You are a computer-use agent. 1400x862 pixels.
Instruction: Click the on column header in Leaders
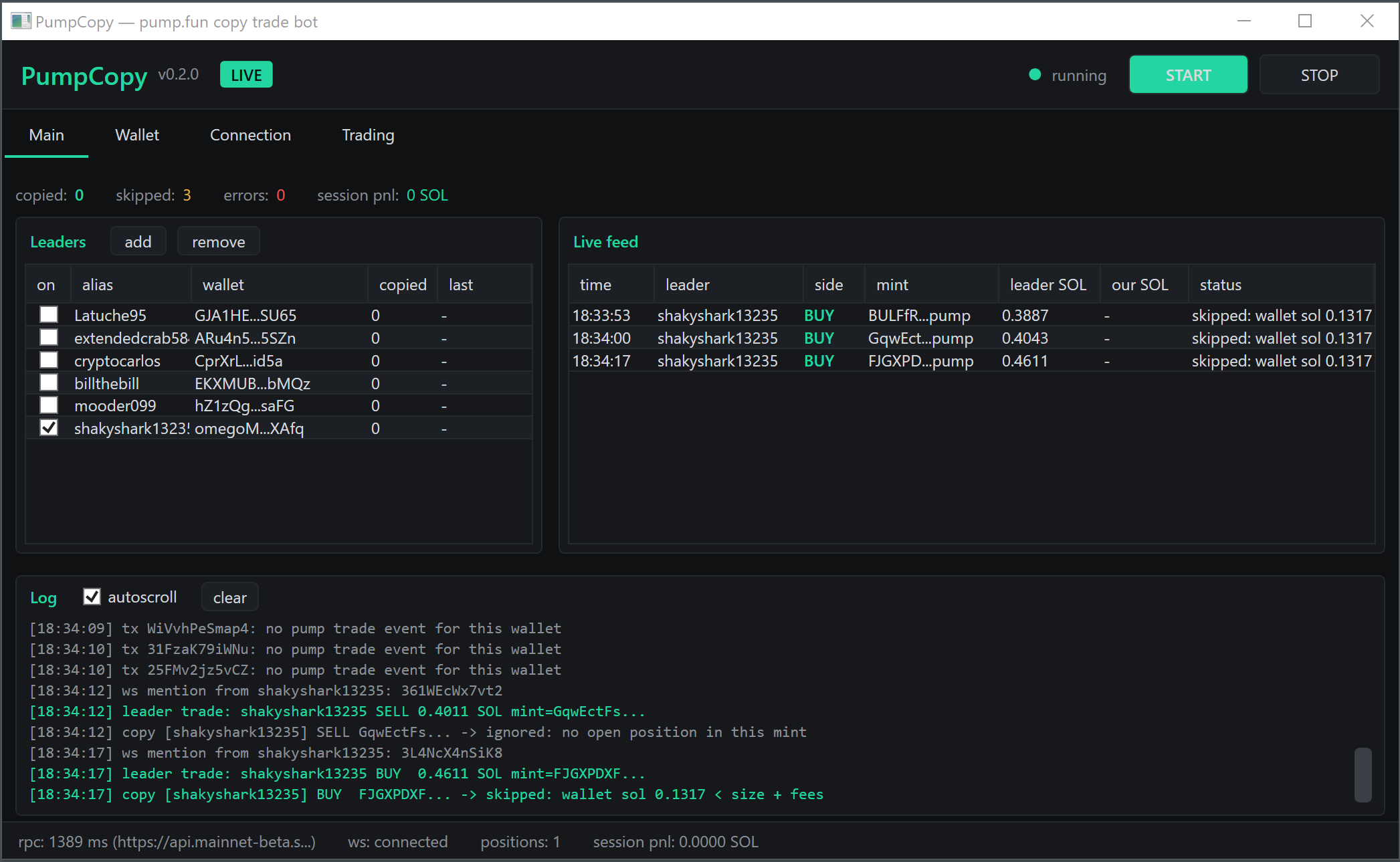(x=48, y=285)
